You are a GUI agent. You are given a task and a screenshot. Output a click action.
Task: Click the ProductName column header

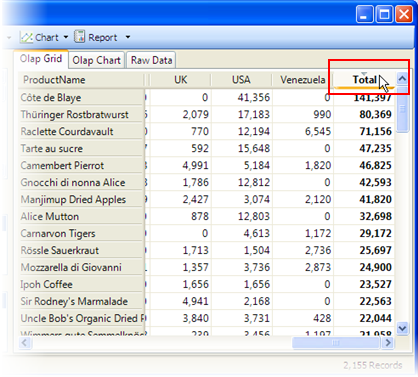click(x=81, y=80)
